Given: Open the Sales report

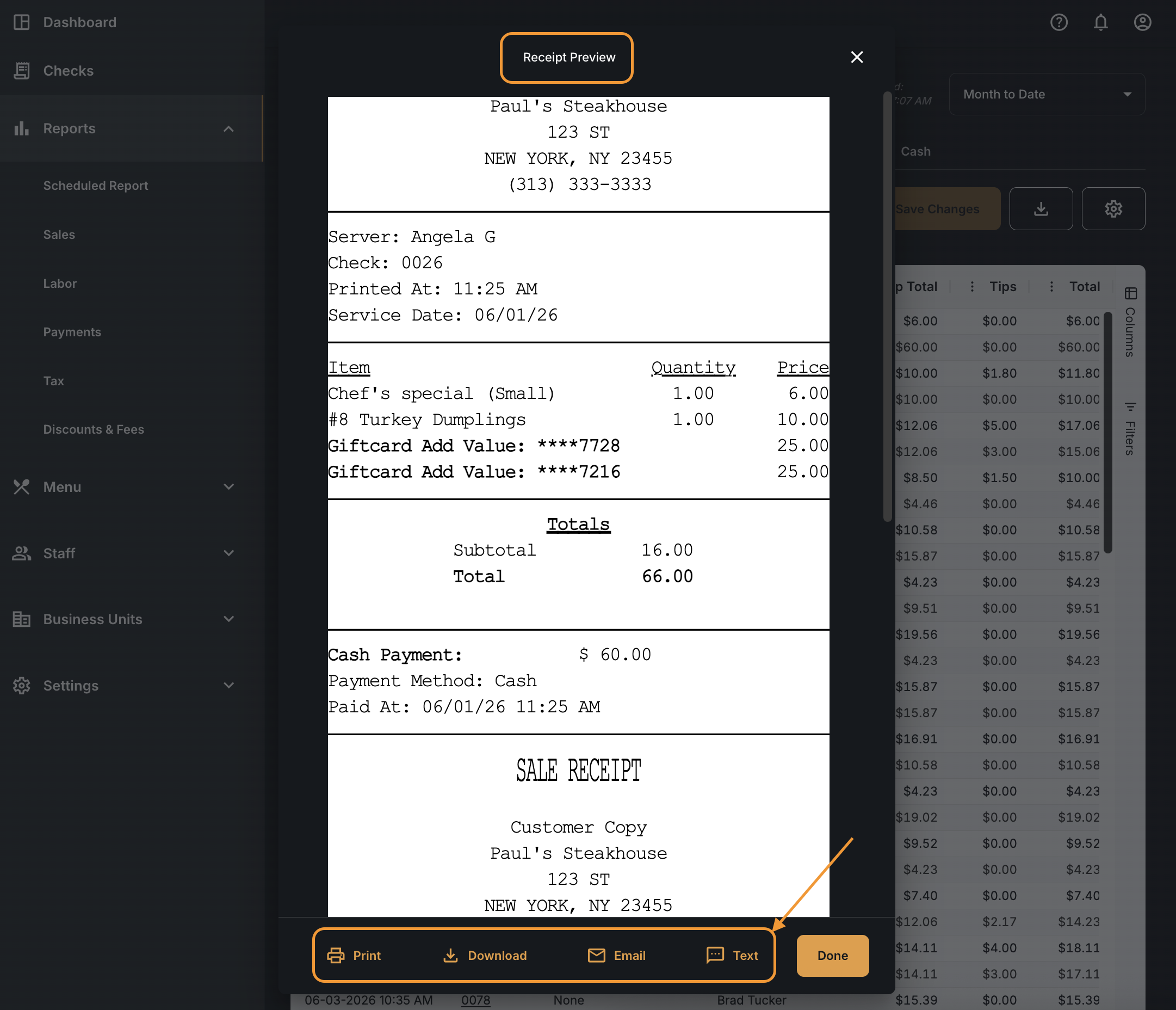Looking at the screenshot, I should 59,235.
